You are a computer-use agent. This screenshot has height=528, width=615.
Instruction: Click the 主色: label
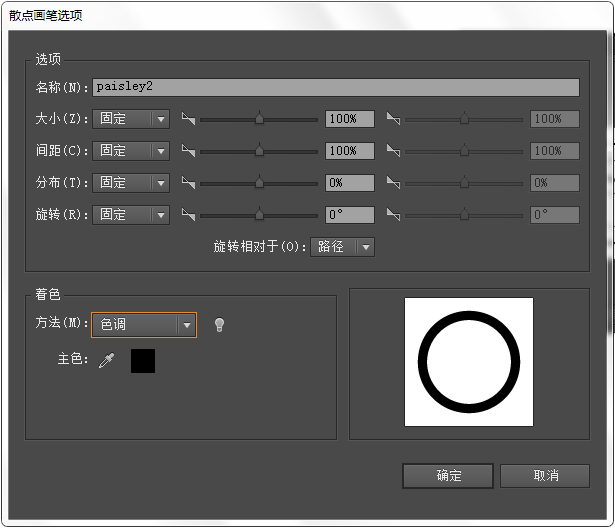pyautogui.click(x=73, y=359)
